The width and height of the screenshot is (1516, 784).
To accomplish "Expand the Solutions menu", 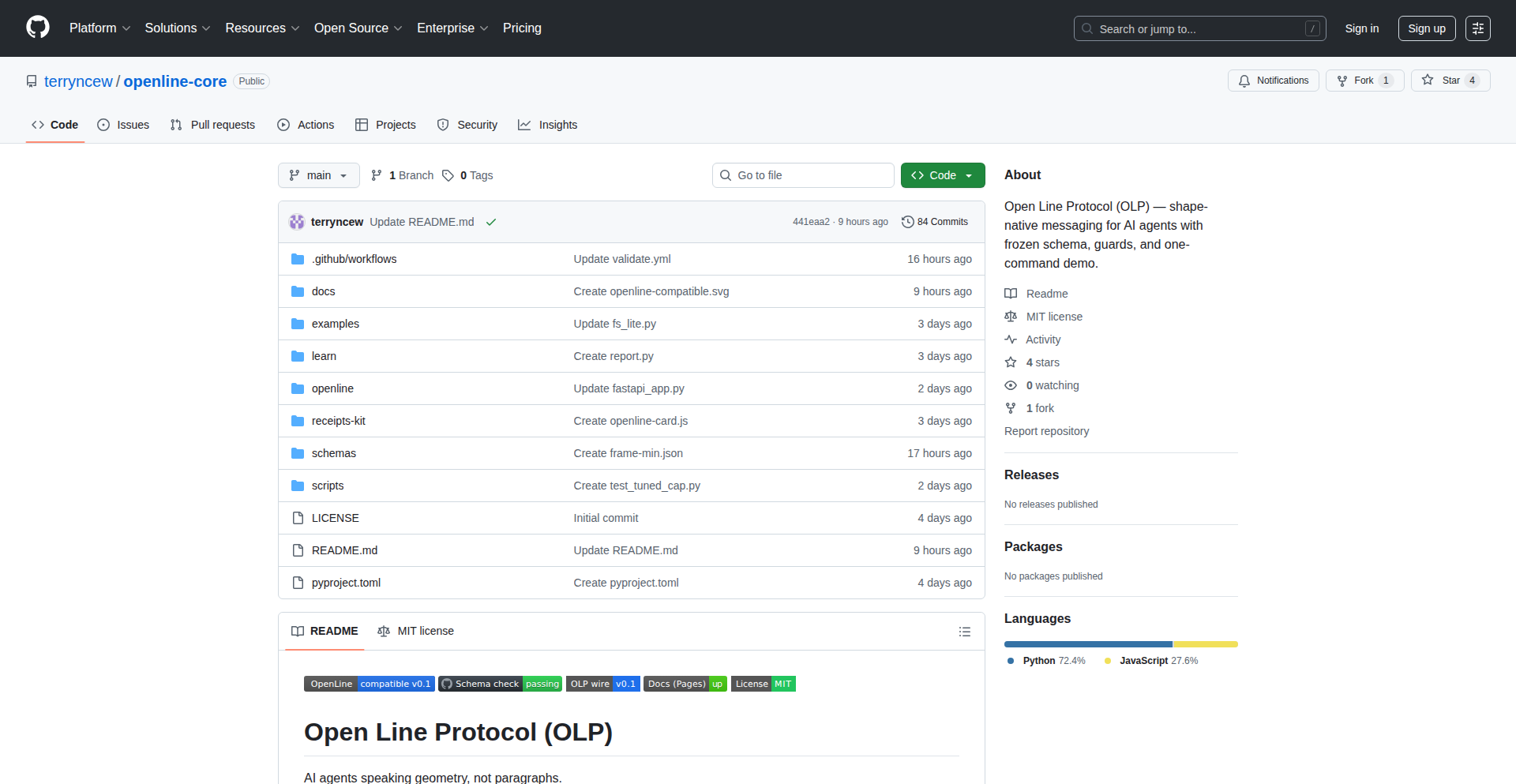I will pos(178,28).
